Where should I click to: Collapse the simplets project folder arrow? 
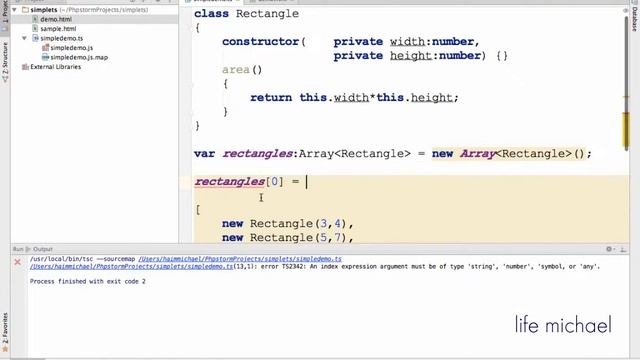[15, 9]
